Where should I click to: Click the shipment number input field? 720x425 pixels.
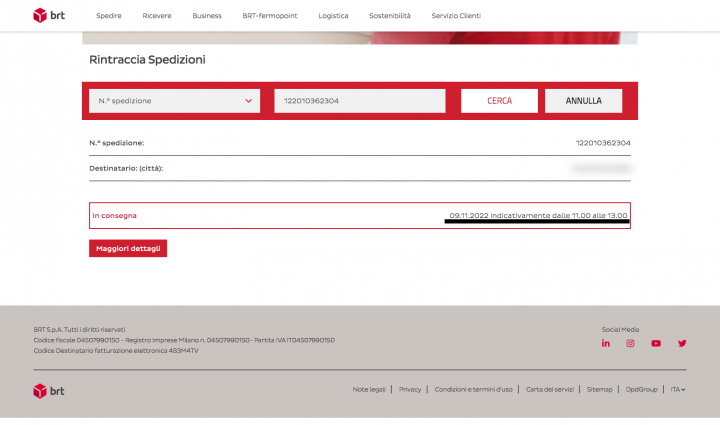click(359, 101)
